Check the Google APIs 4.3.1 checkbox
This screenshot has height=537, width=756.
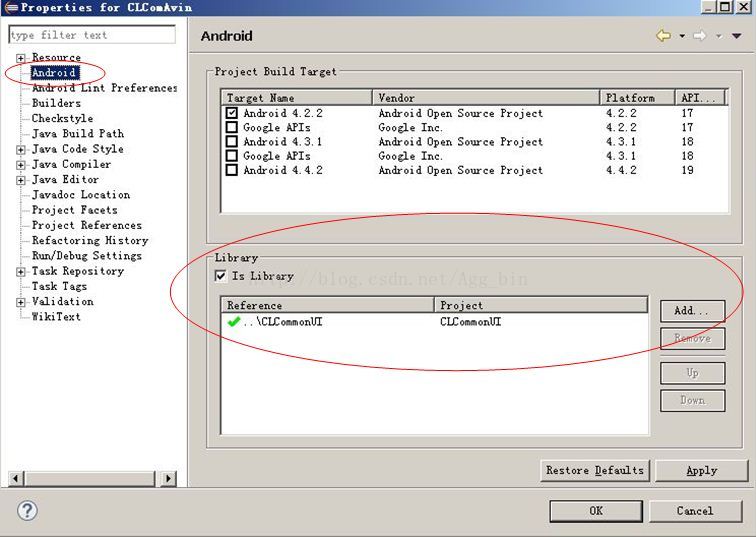(x=232, y=156)
